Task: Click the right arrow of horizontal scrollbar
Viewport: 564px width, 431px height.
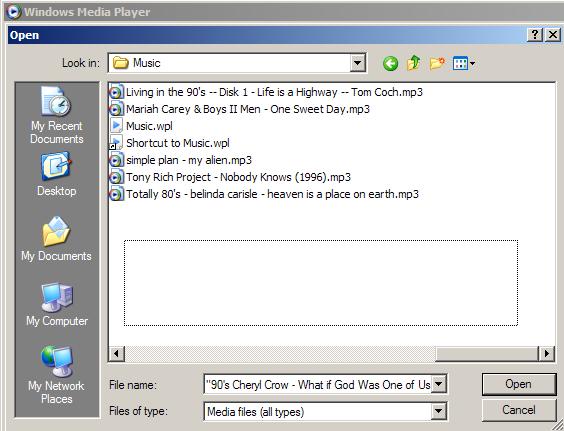Action: 546,354
